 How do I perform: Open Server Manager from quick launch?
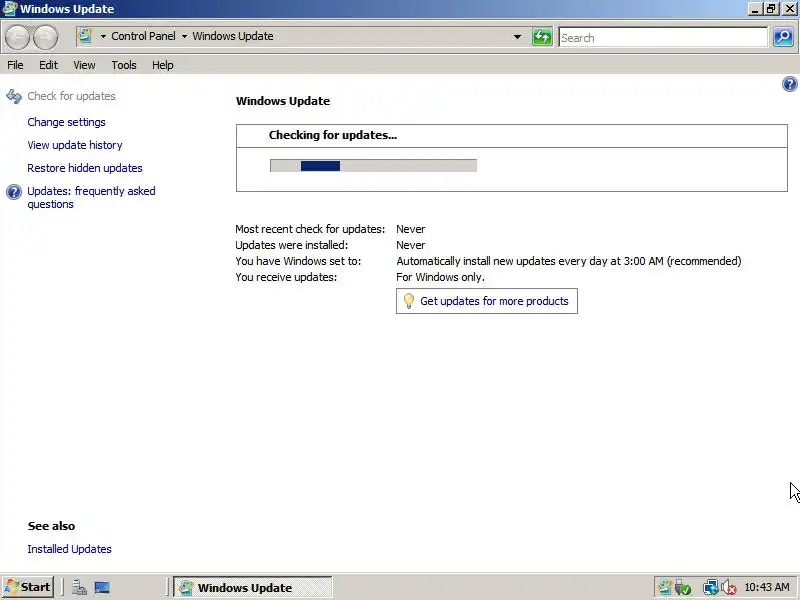tap(79, 587)
